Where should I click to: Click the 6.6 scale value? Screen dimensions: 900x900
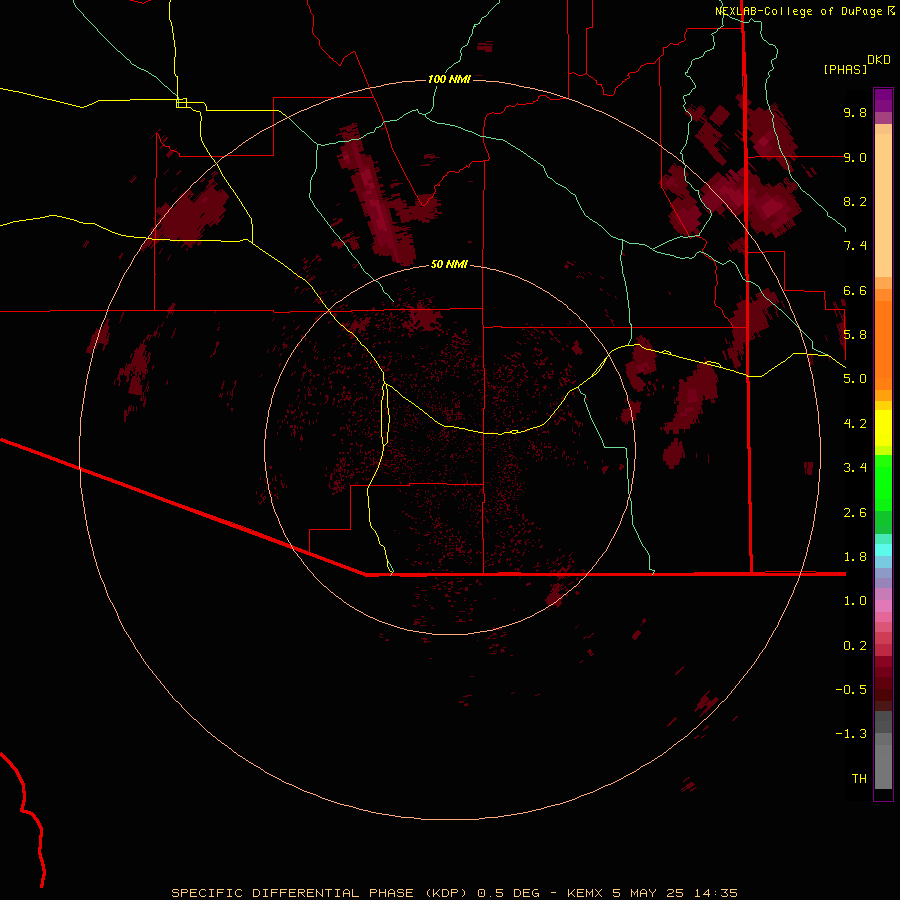[x=855, y=290]
